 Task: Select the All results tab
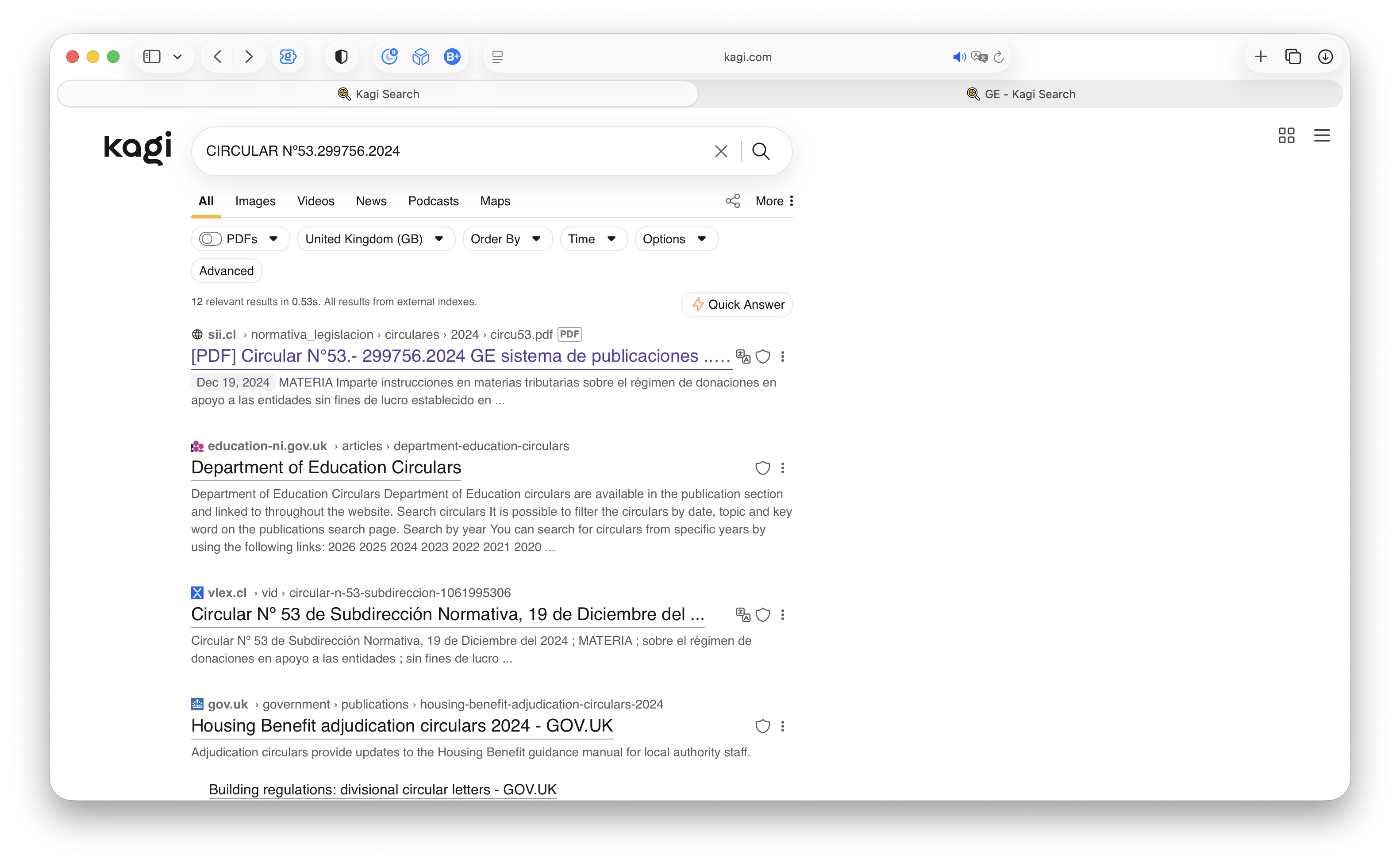click(x=206, y=201)
